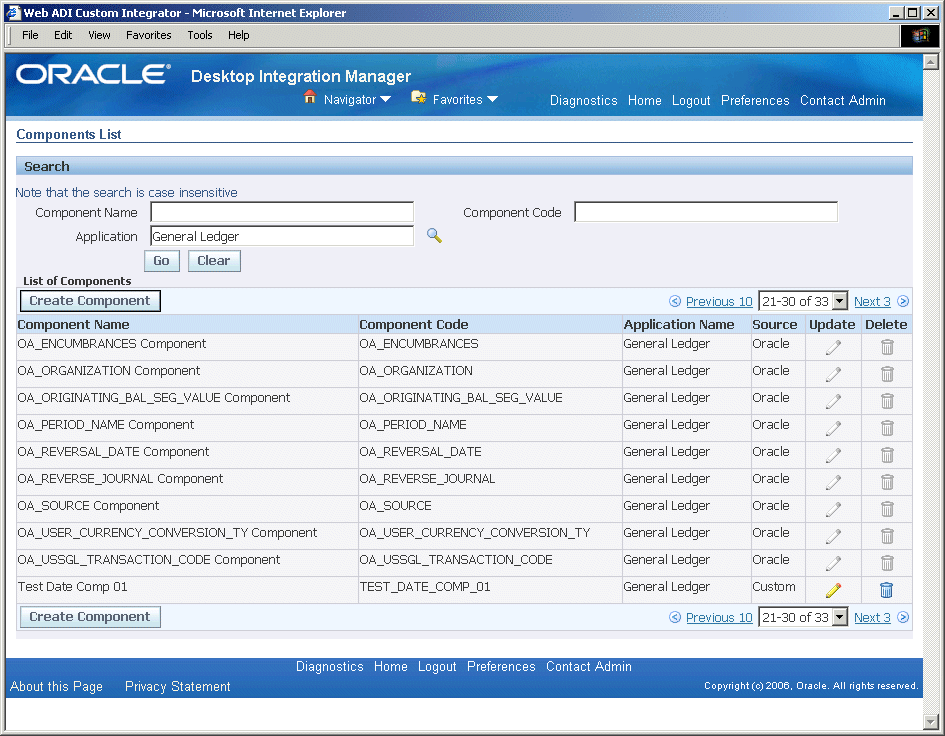This screenshot has height=736, width=945.
Task: Click the Navigator home icon
Action: coord(310,96)
